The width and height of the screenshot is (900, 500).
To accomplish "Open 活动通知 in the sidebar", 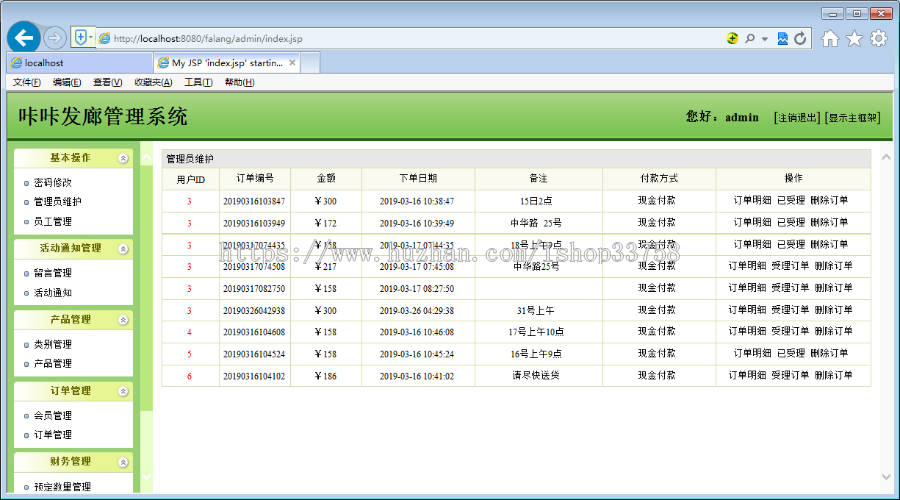I will [x=52, y=293].
